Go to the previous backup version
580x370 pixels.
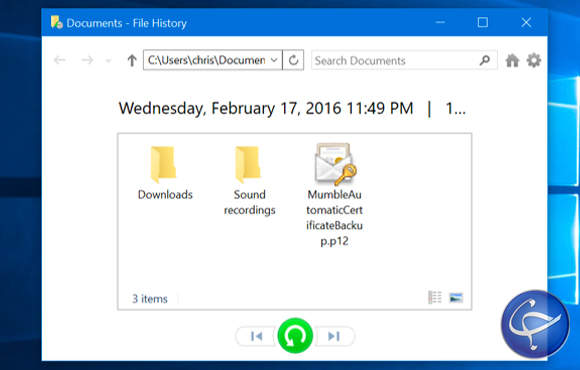pos(256,336)
